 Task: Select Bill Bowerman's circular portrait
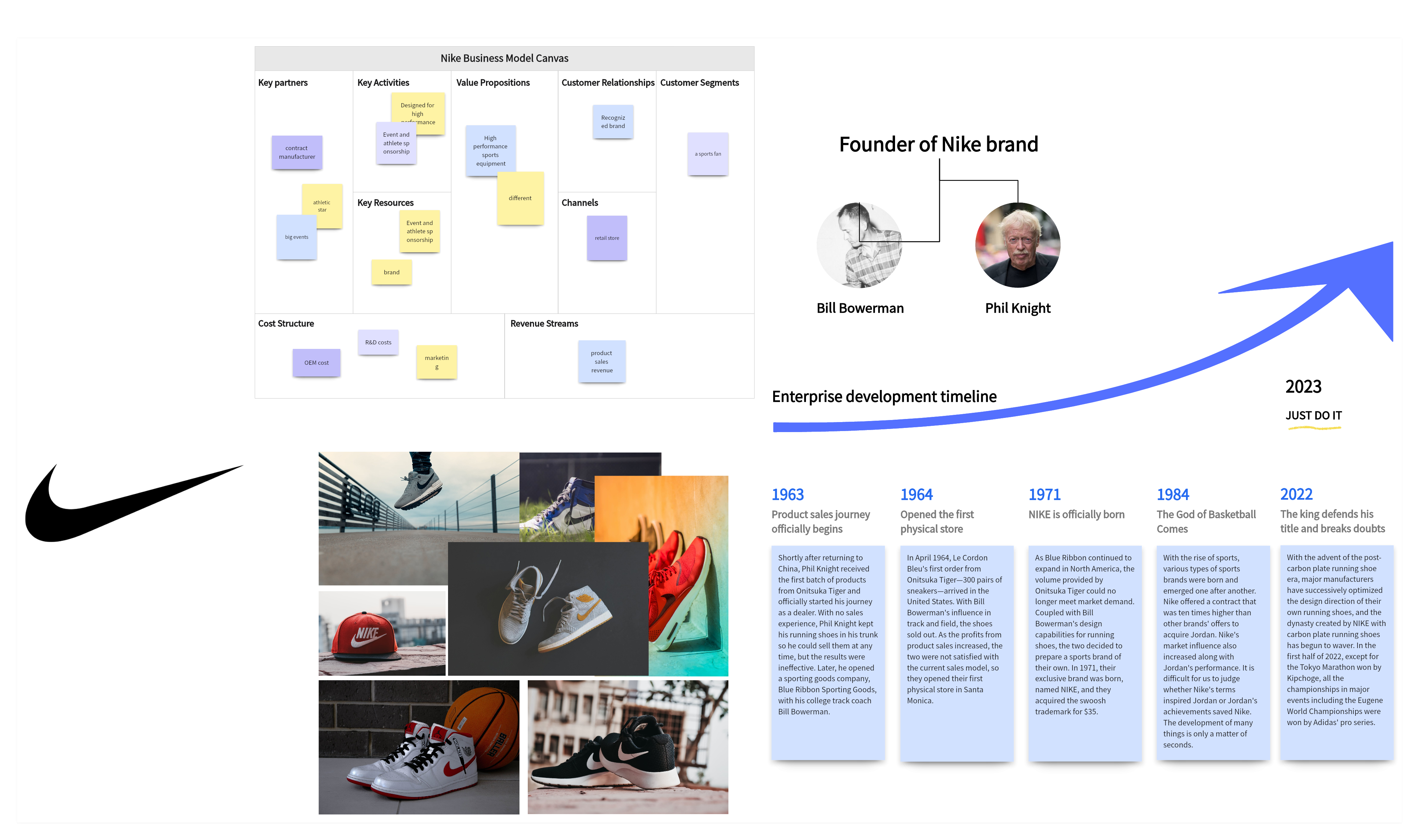(x=859, y=245)
